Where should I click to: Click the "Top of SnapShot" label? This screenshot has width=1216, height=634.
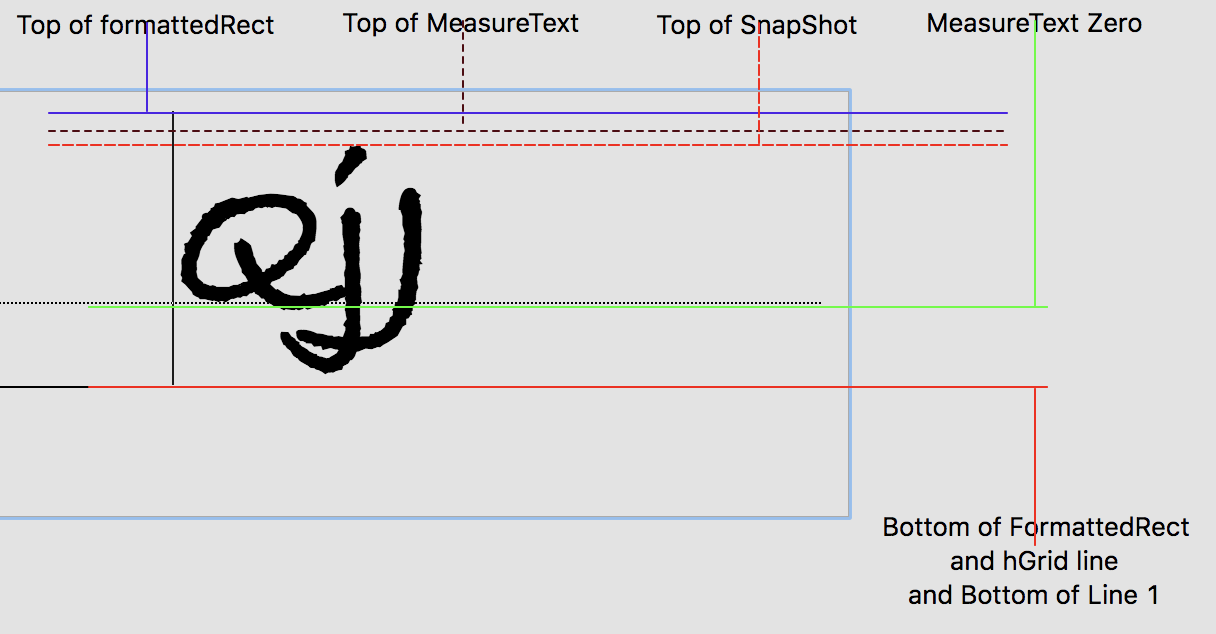pos(756,25)
